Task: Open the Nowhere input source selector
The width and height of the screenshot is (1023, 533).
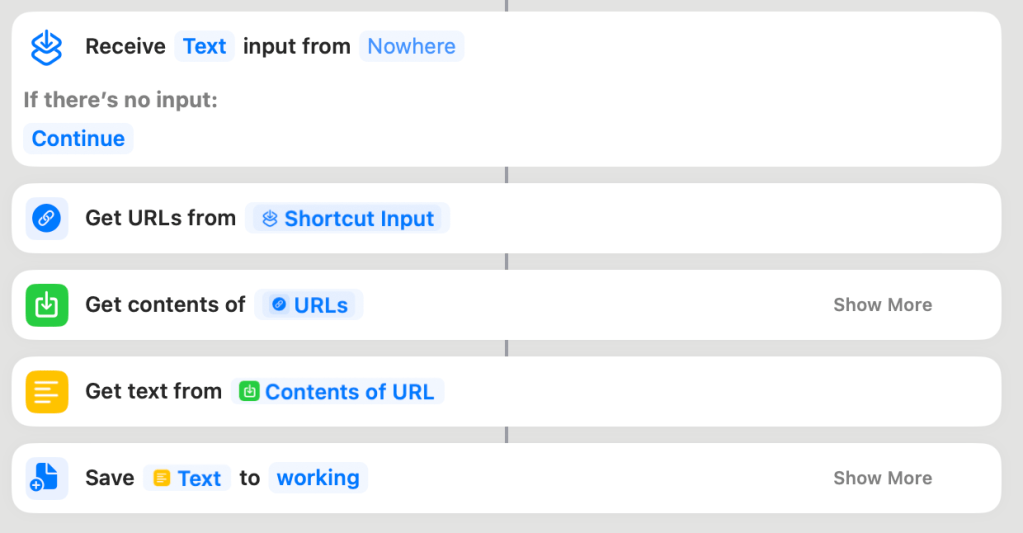Action: 411,47
